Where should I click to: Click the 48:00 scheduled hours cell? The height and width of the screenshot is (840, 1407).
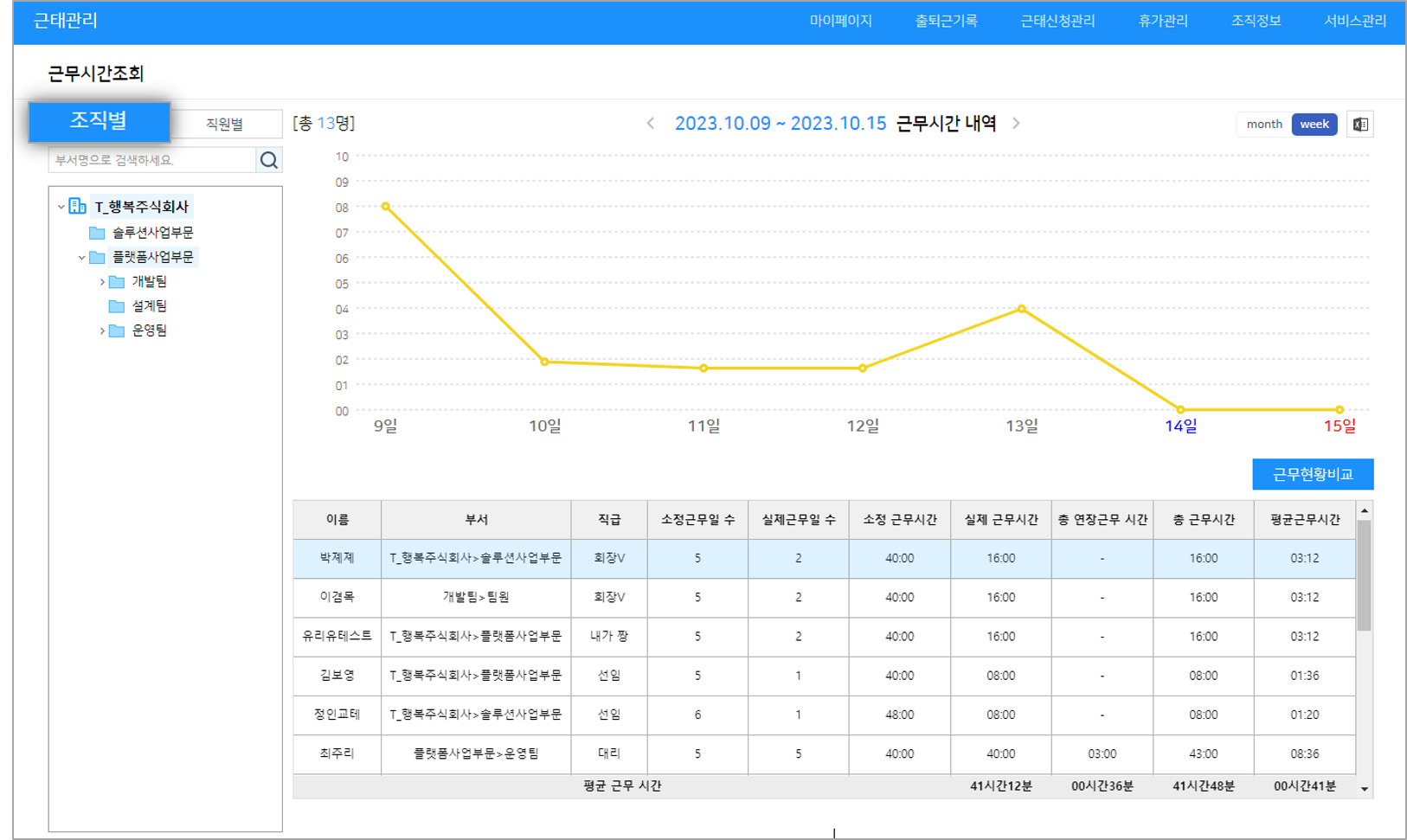(x=900, y=715)
